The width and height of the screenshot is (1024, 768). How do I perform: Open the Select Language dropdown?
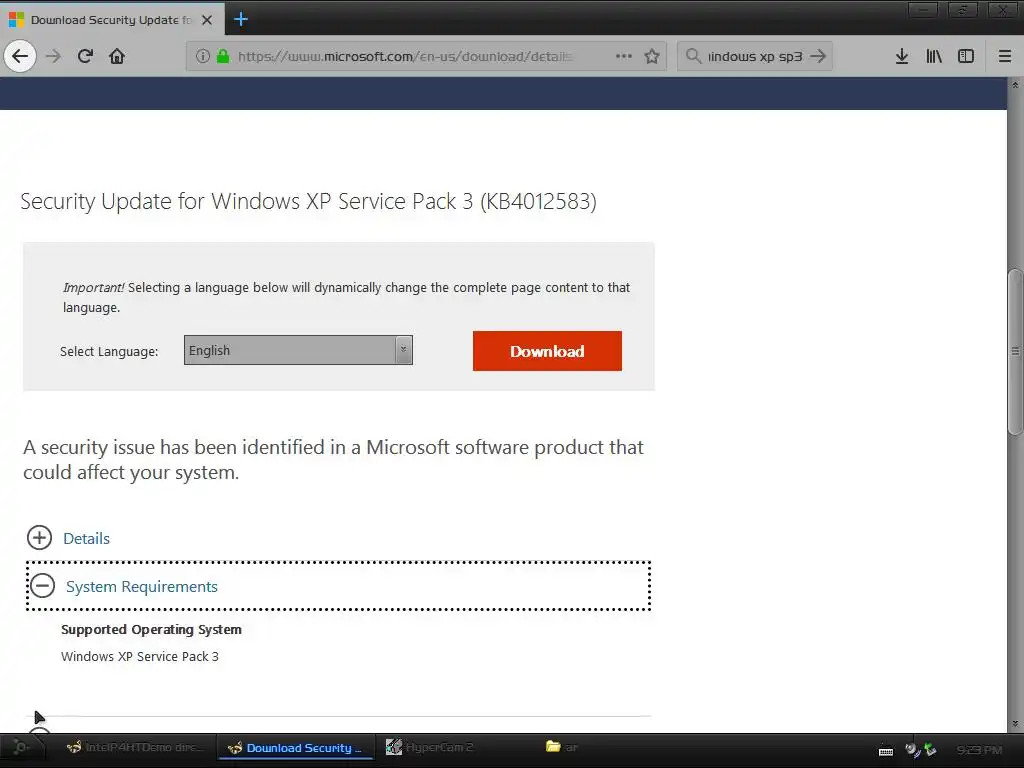point(298,350)
